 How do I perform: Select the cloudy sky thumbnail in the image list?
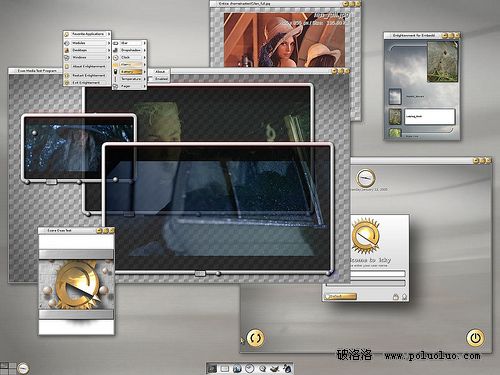coord(395,97)
